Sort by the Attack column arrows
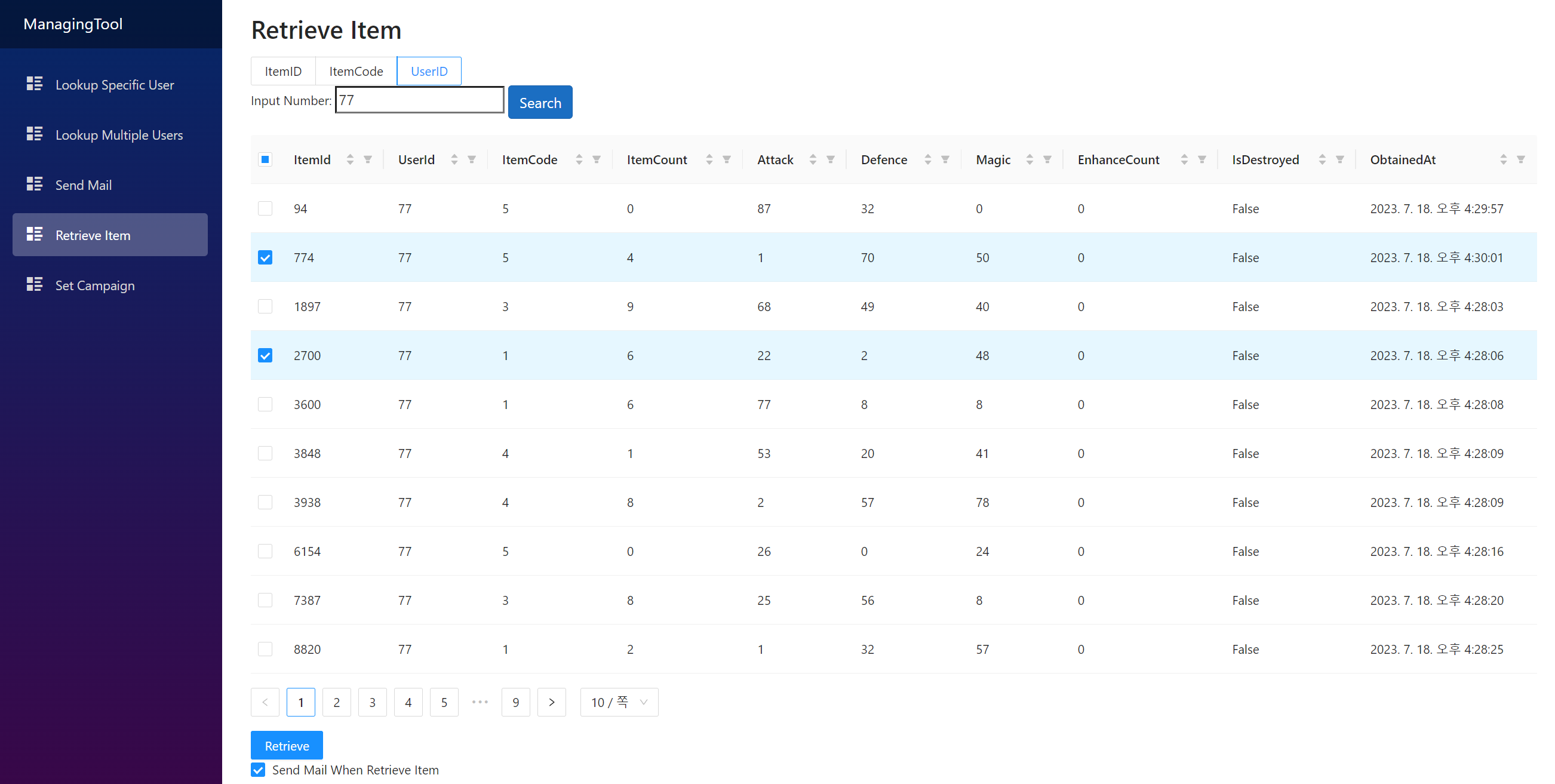The image size is (1555, 784). click(x=813, y=159)
